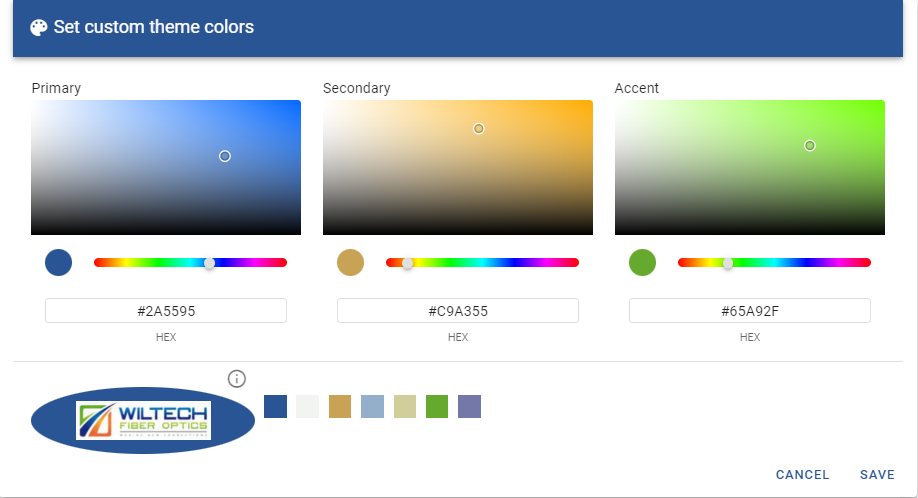The width and height of the screenshot is (918, 498).
Task: Click the palette icon in the header
Action: (39, 28)
